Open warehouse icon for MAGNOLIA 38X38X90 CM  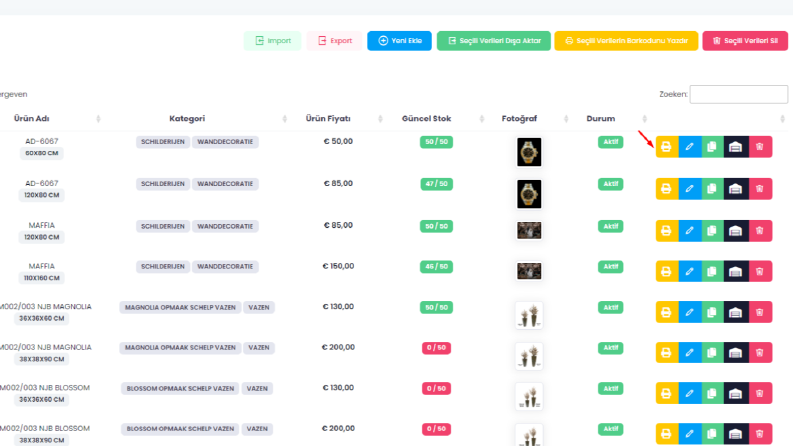(x=736, y=352)
